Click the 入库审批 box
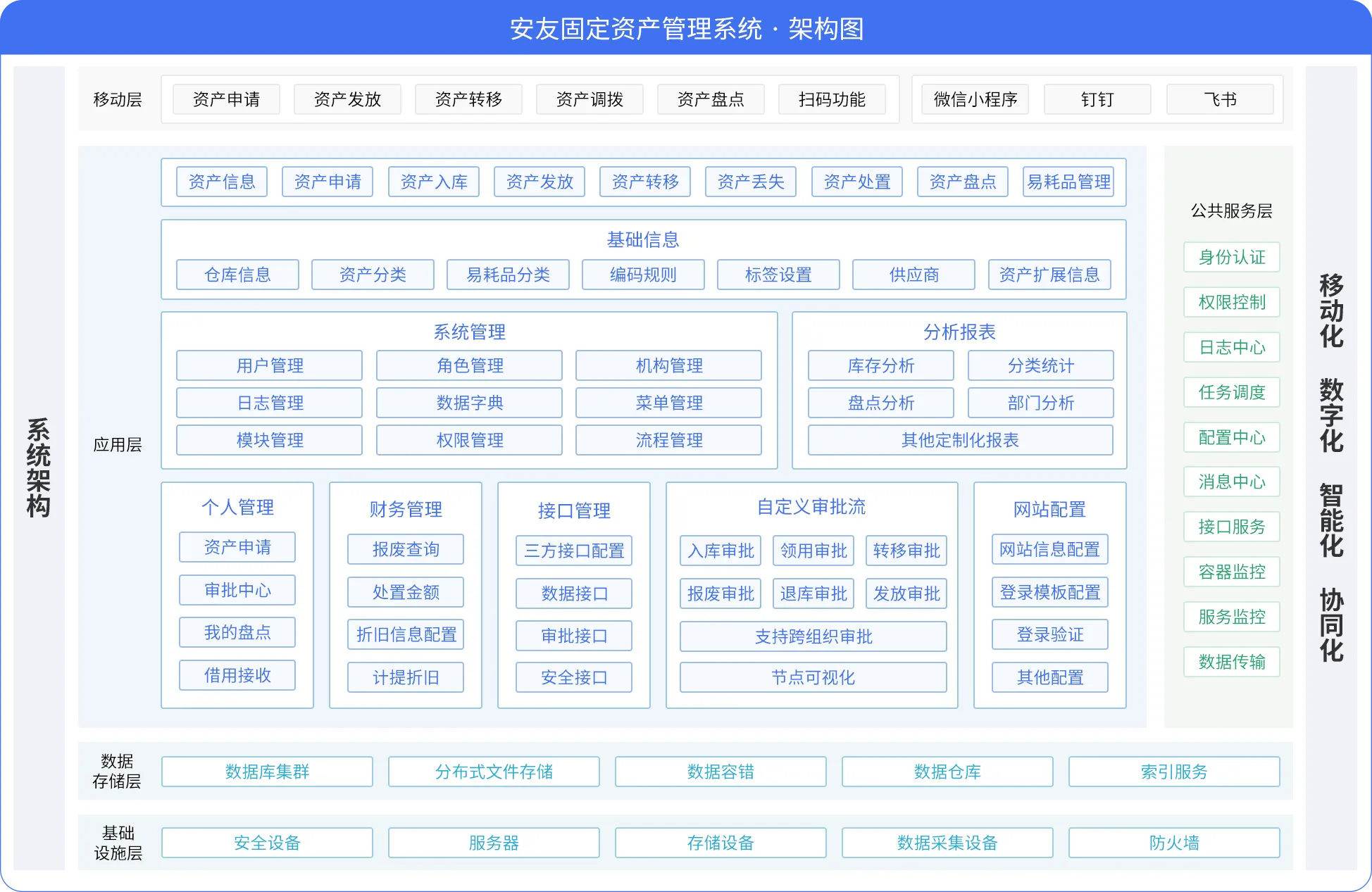The image size is (1372, 892). (721, 551)
